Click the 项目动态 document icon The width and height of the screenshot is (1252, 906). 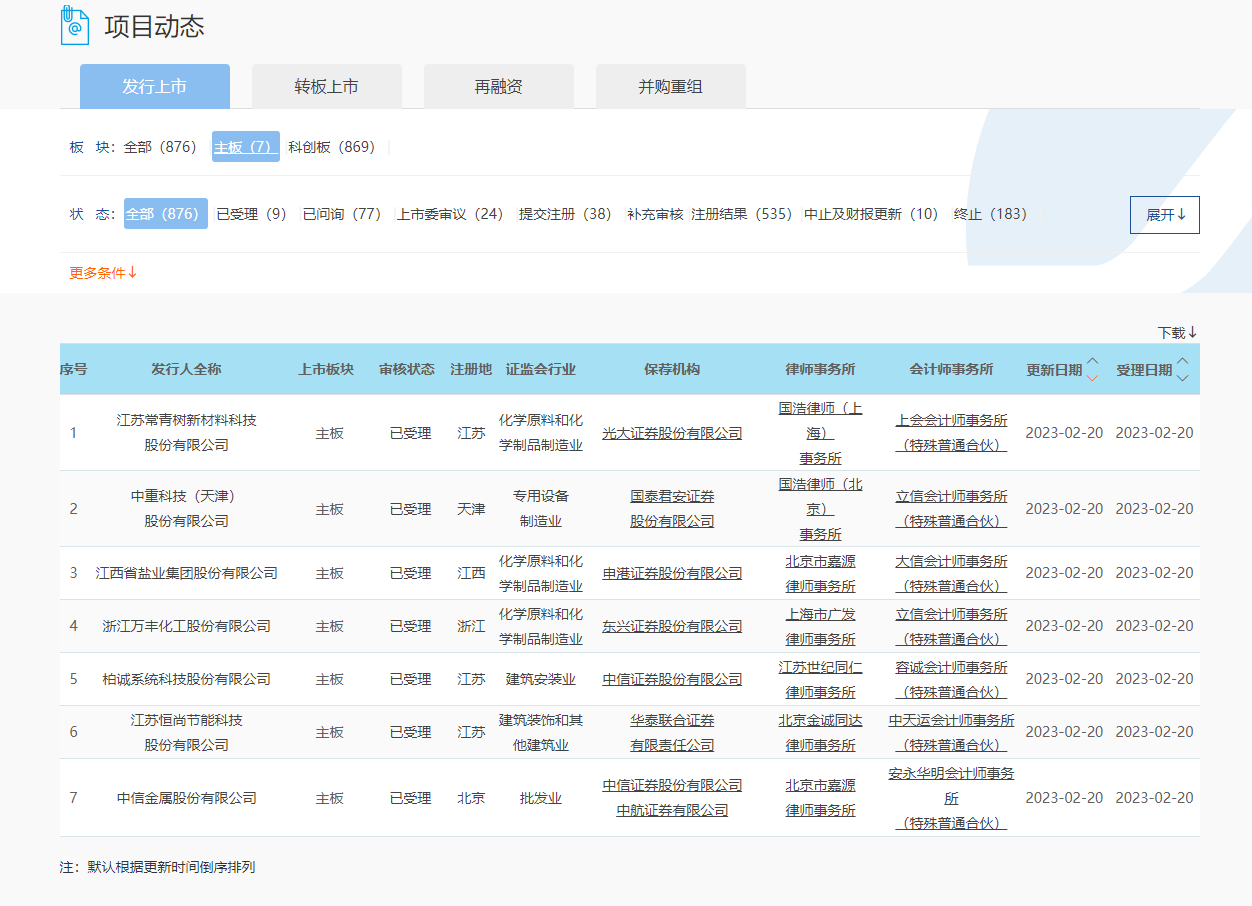[x=75, y=25]
